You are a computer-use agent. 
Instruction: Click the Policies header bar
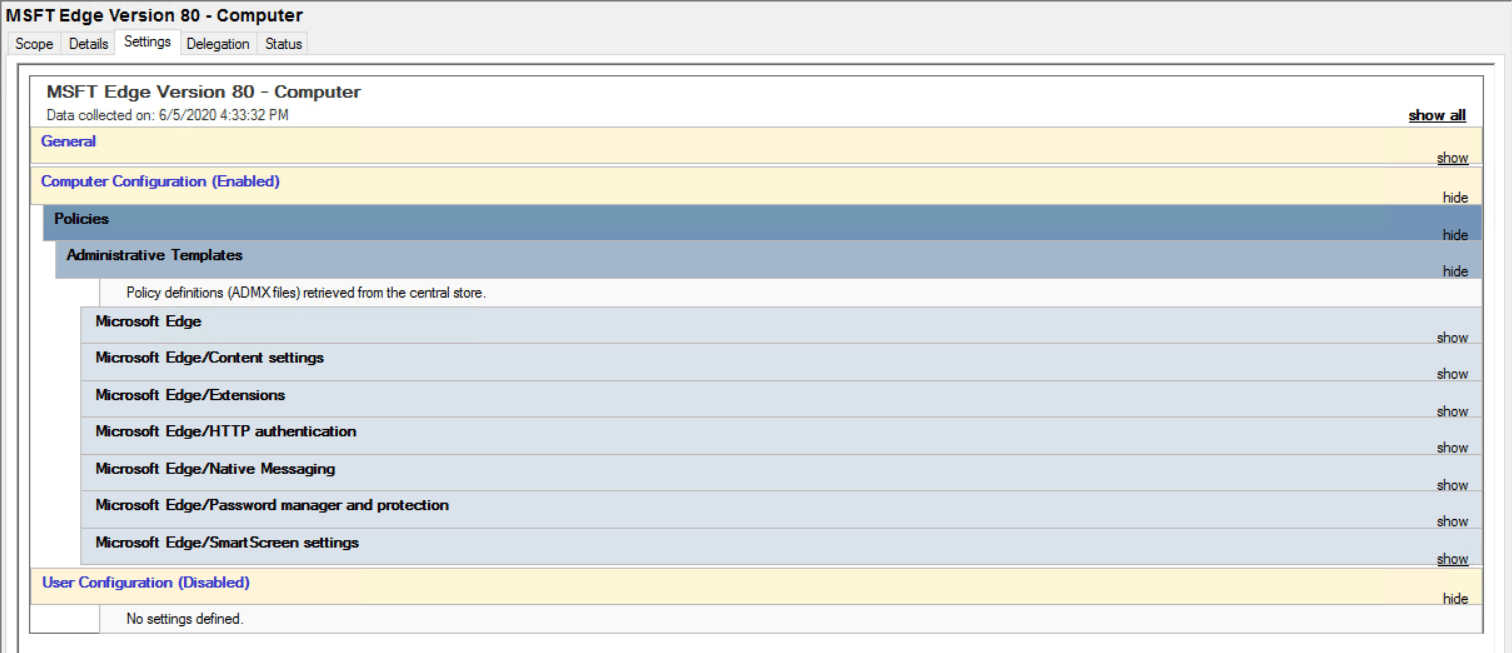coord(763,224)
